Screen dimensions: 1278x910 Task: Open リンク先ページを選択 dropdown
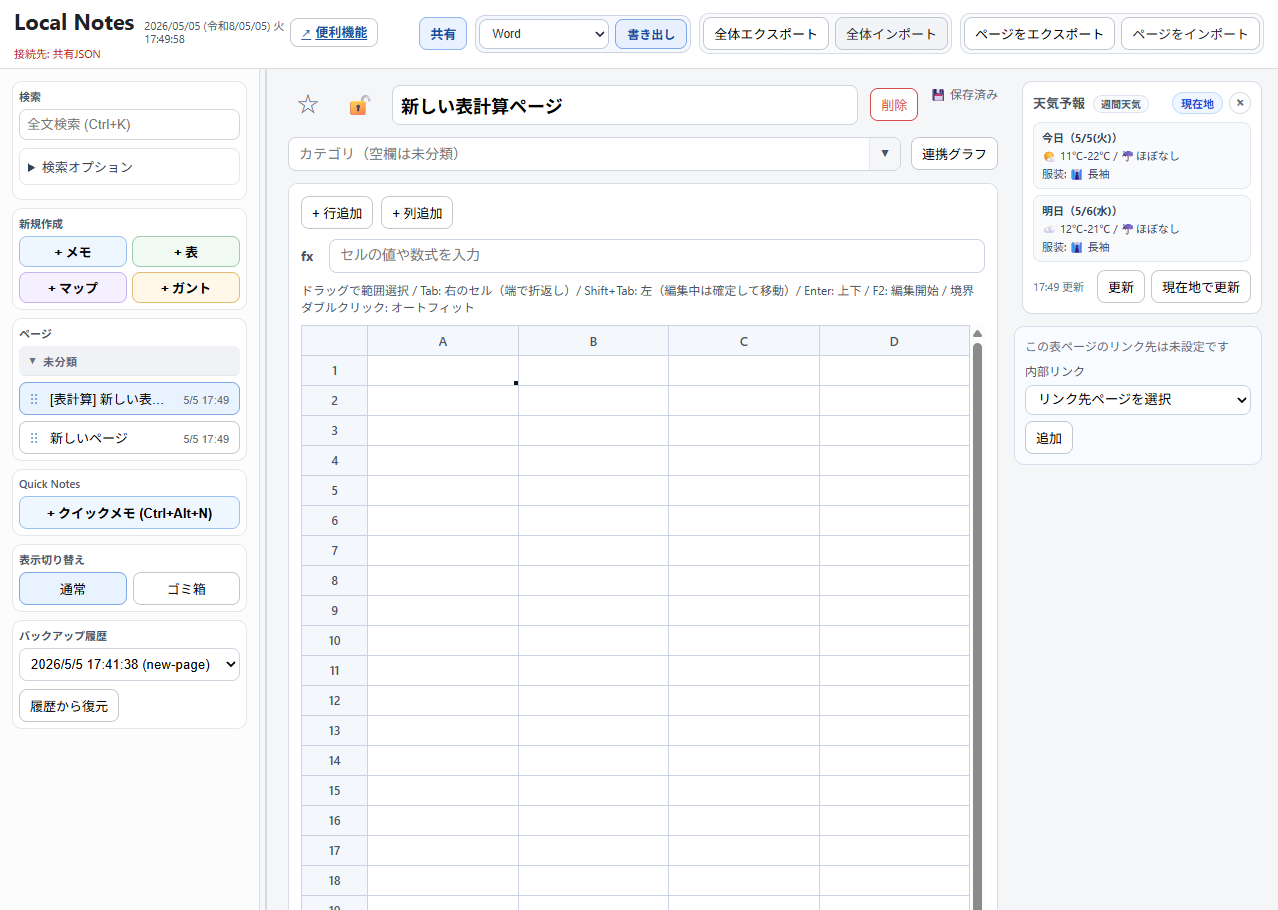(1138, 400)
